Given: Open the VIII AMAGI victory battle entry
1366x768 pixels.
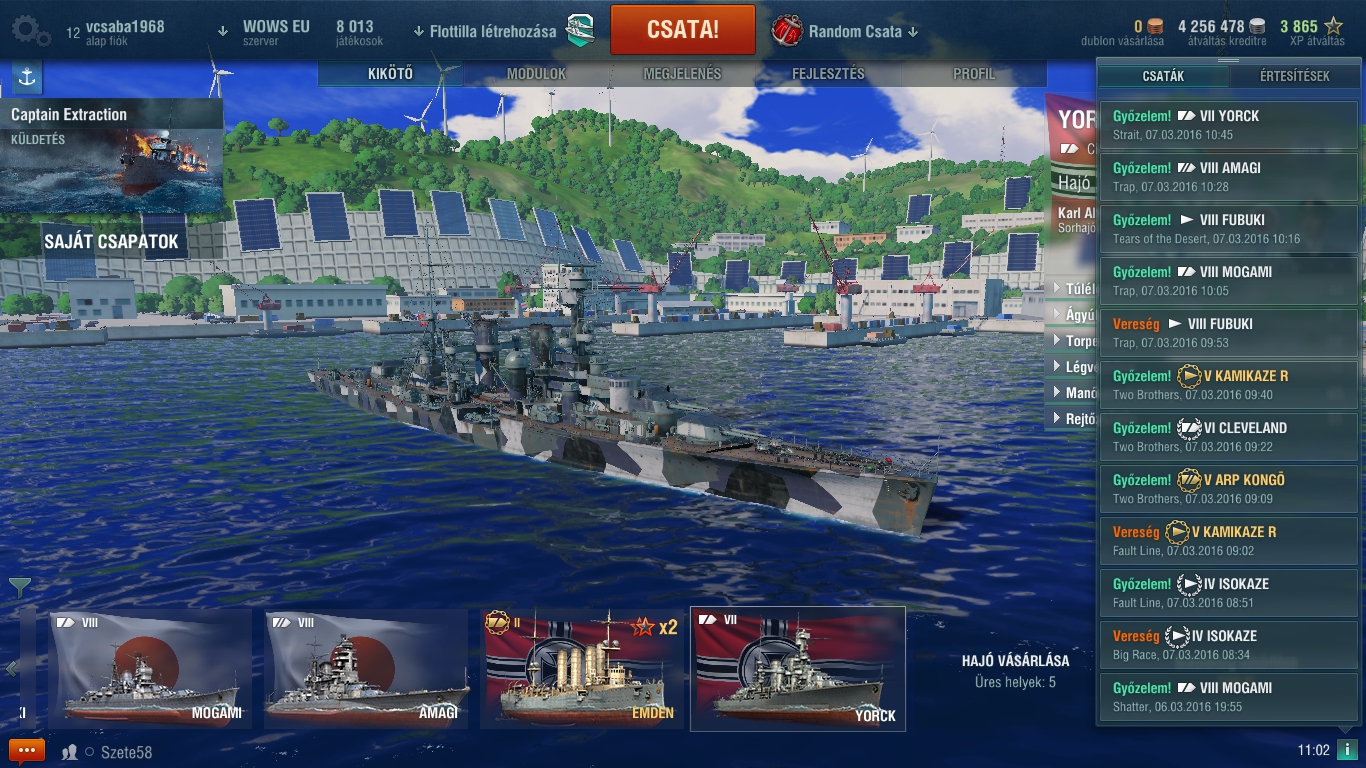Looking at the screenshot, I should [x=1229, y=177].
